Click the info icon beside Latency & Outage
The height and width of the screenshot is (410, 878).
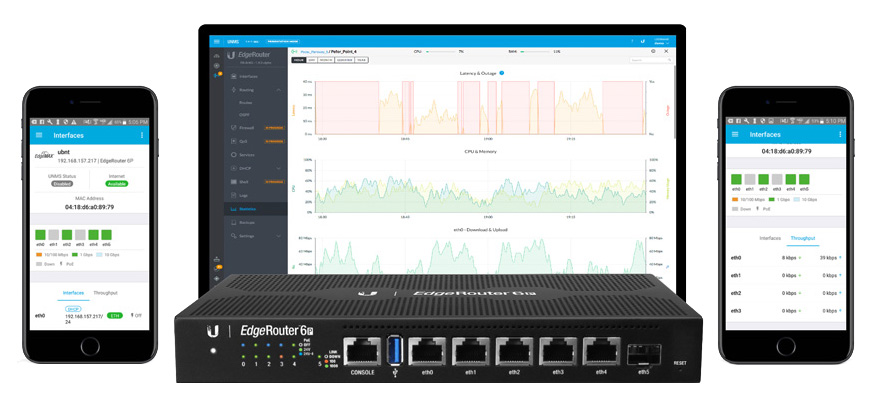[x=502, y=73]
